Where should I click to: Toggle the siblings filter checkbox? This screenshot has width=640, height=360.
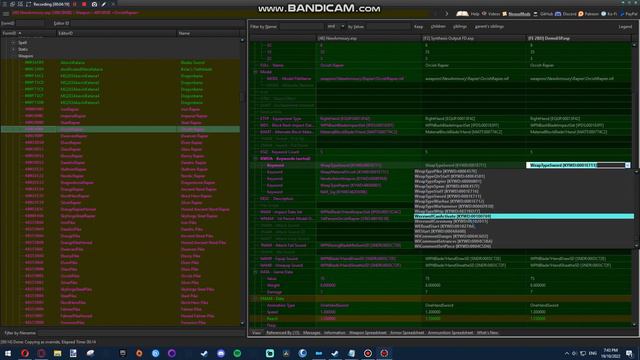tap(460, 27)
